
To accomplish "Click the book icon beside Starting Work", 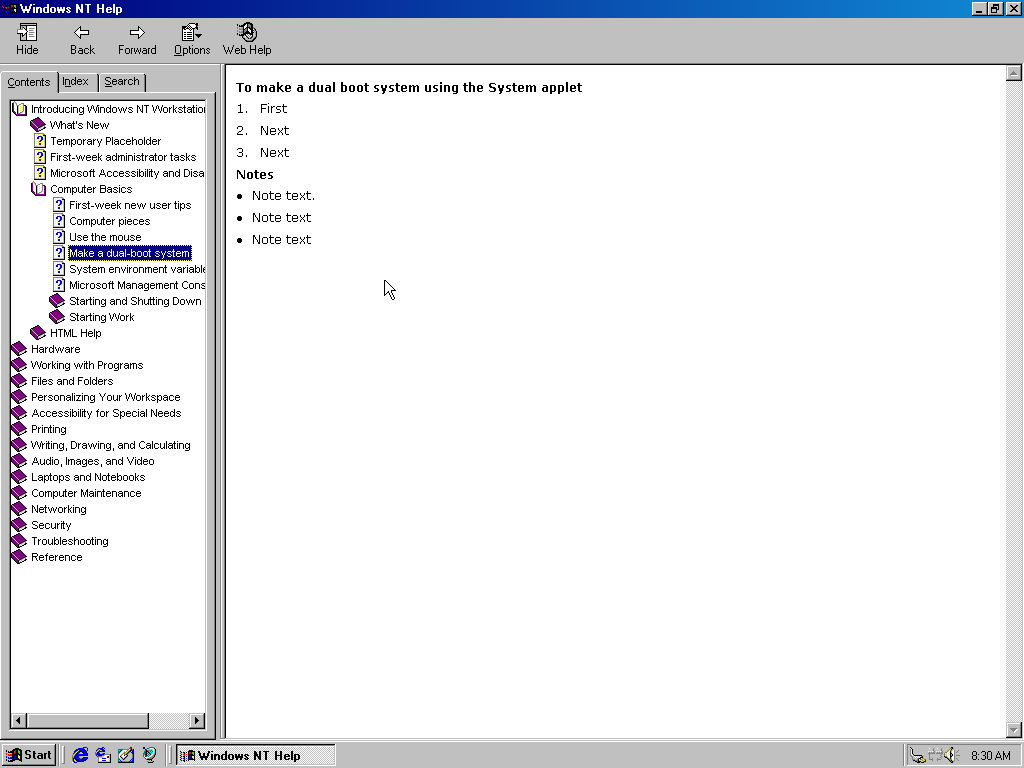I will 57,317.
